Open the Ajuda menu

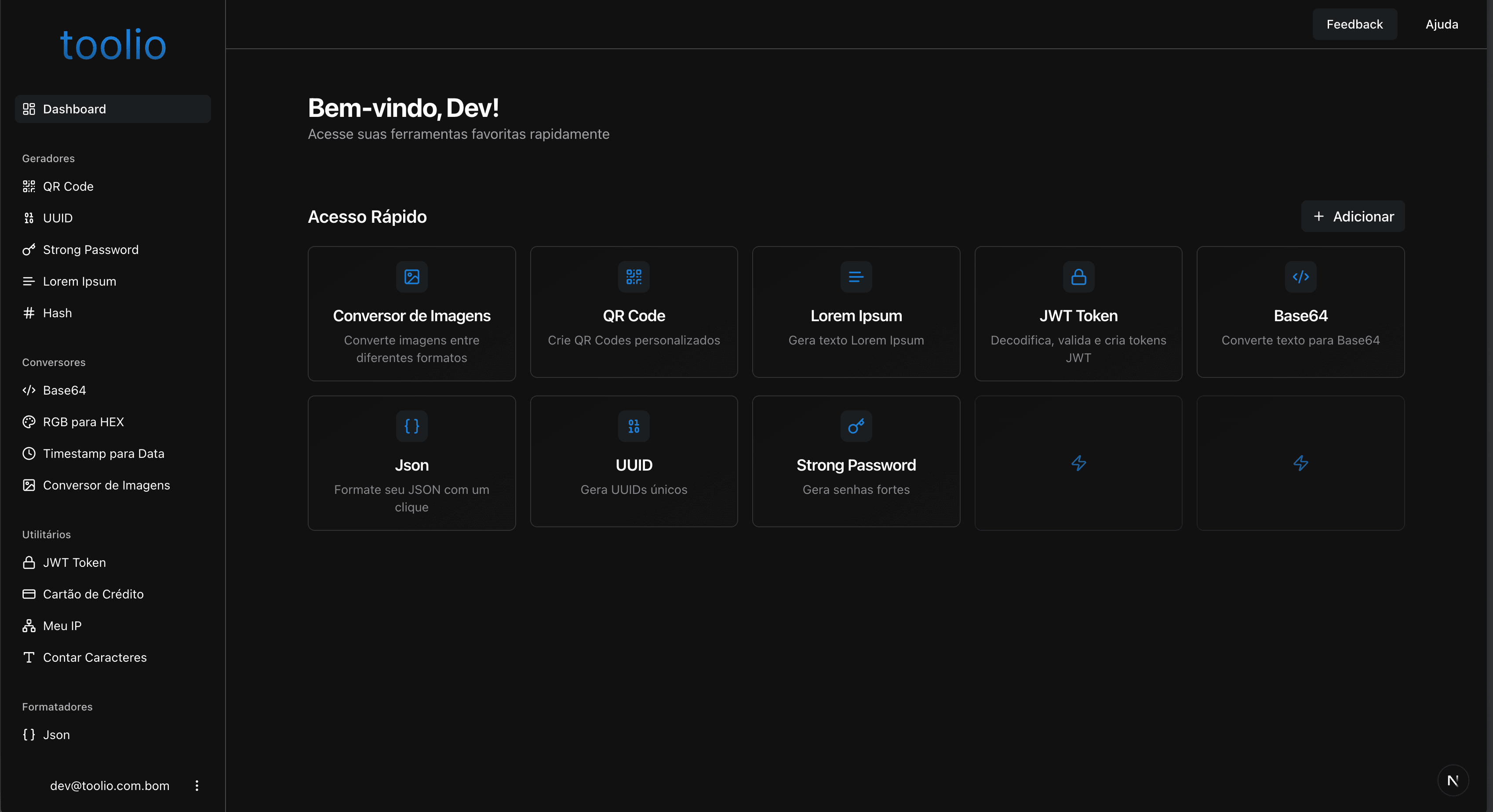pyautogui.click(x=1442, y=24)
